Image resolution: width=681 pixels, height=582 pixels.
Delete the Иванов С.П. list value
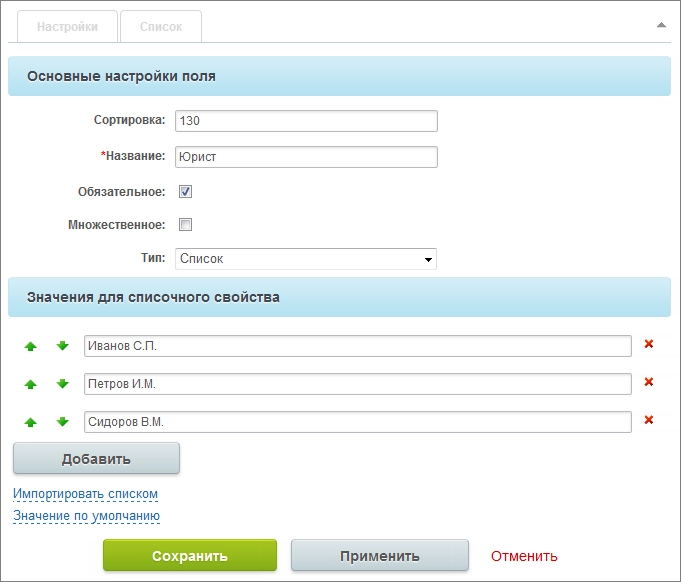coord(649,345)
